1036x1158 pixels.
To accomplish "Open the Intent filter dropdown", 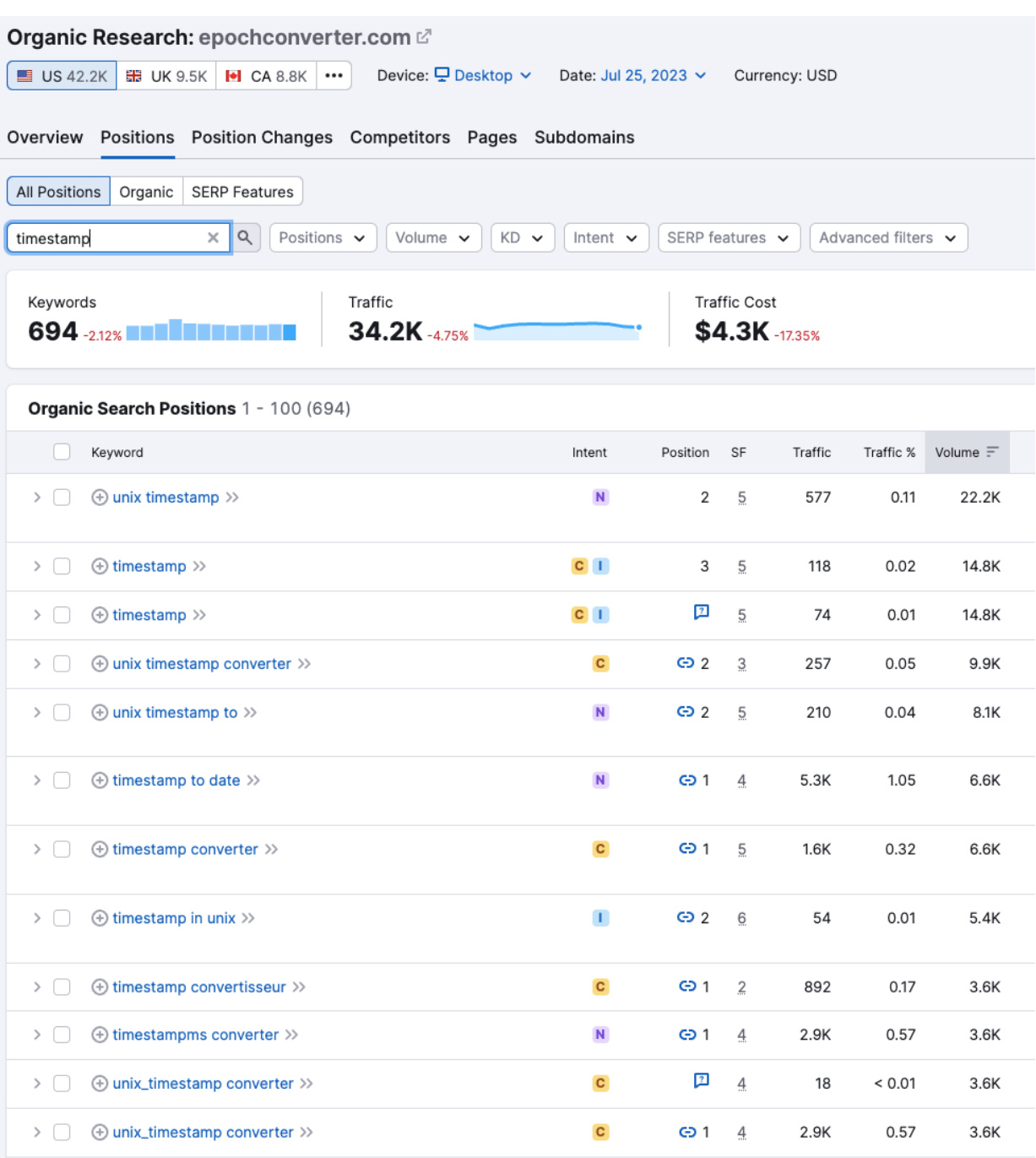I will (x=605, y=237).
